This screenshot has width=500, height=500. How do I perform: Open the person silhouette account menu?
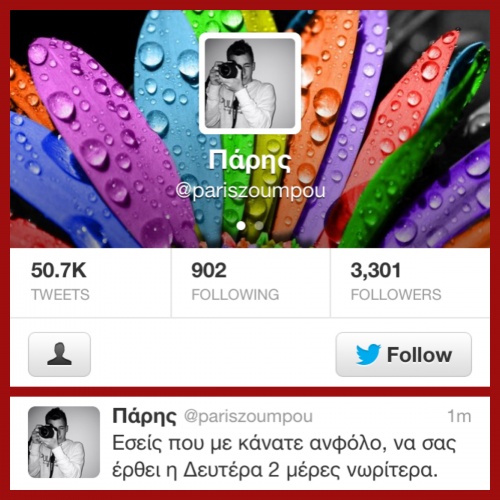coord(59,354)
